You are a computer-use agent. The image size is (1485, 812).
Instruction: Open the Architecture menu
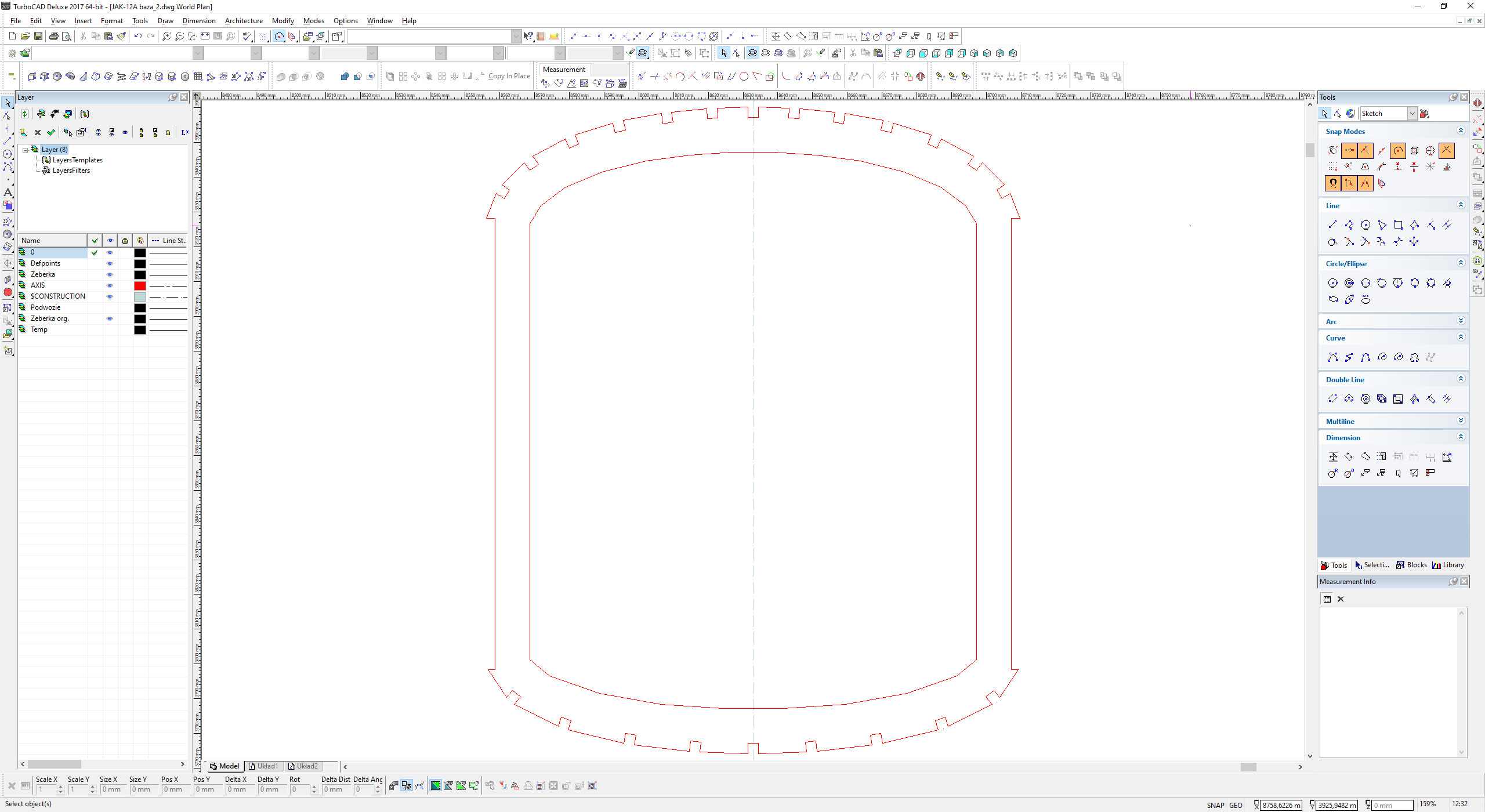[x=244, y=21]
